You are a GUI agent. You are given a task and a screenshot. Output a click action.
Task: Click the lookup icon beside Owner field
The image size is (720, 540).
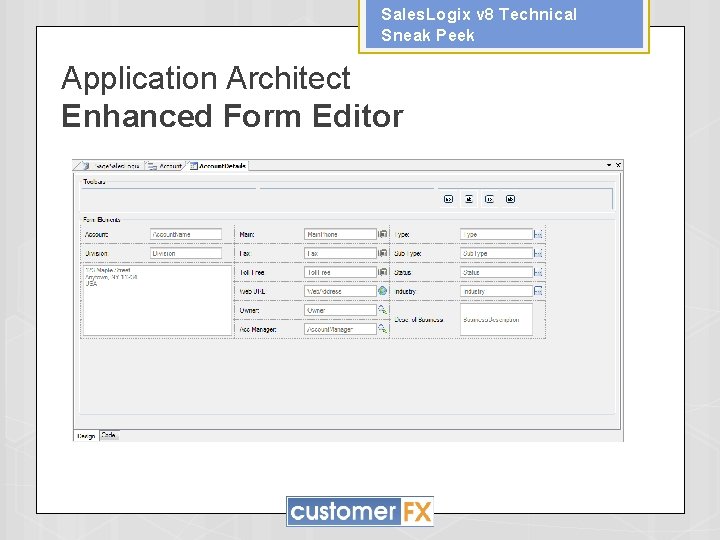click(x=382, y=310)
